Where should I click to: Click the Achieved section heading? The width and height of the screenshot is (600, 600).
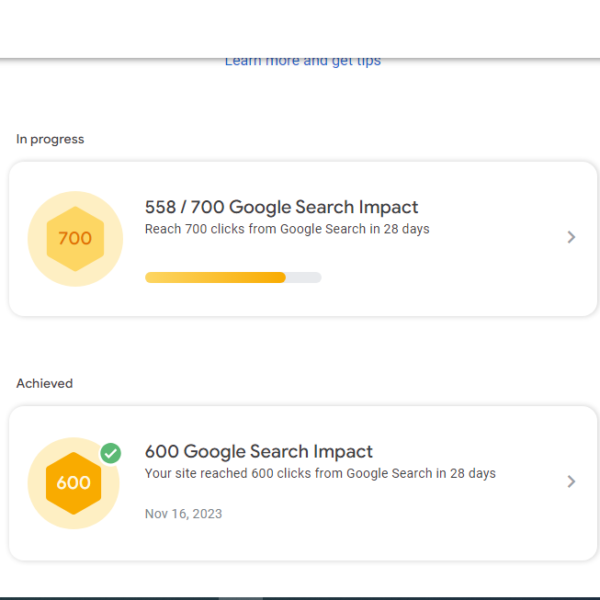click(x=44, y=383)
